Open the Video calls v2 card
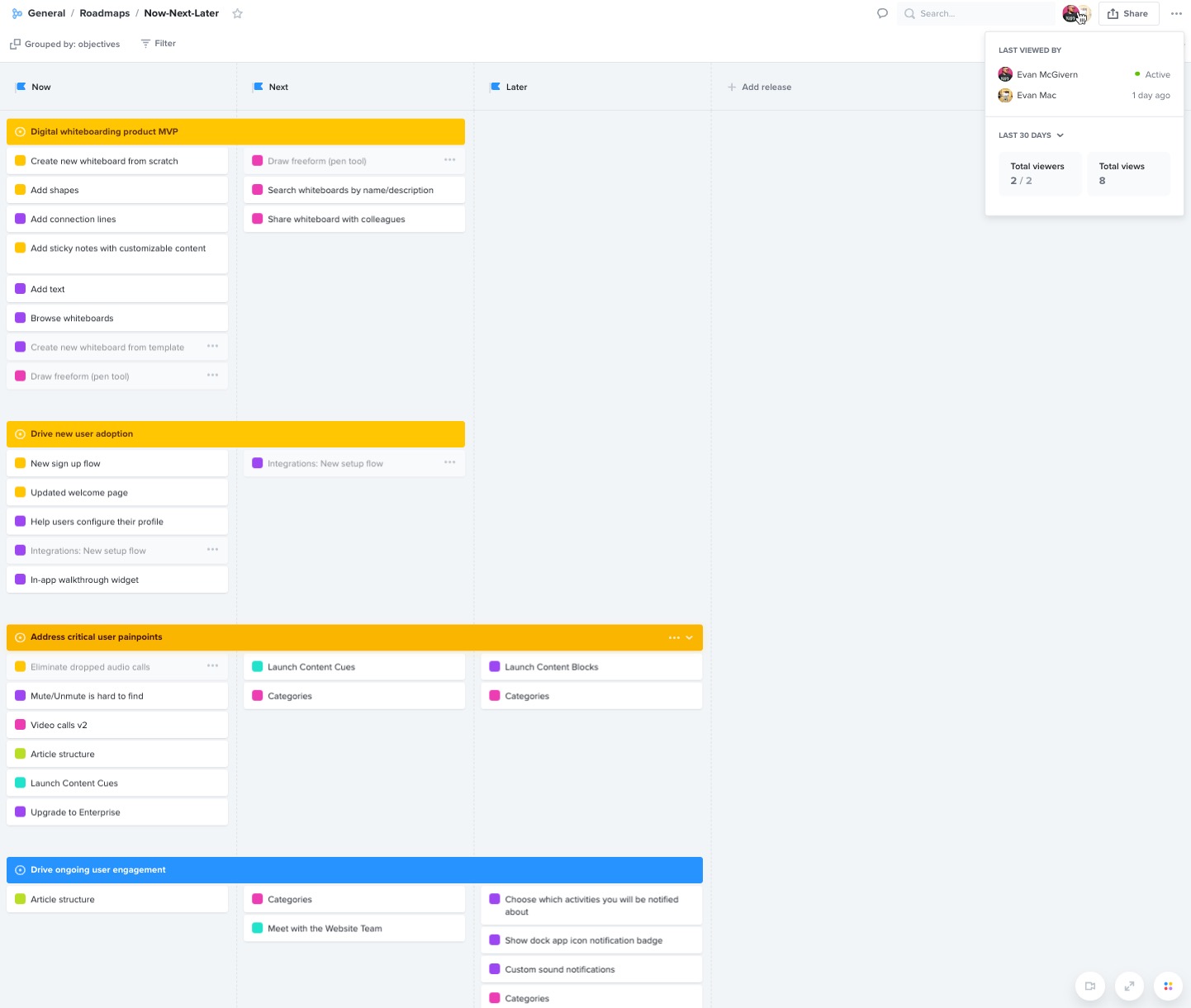The height and width of the screenshot is (1008, 1191). coord(117,725)
